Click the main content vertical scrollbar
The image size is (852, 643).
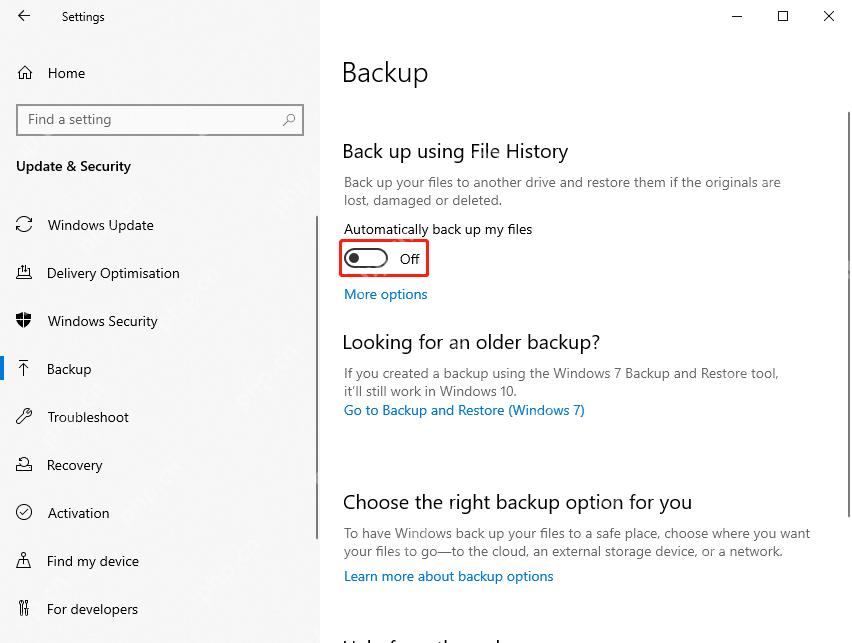[x=849, y=314]
